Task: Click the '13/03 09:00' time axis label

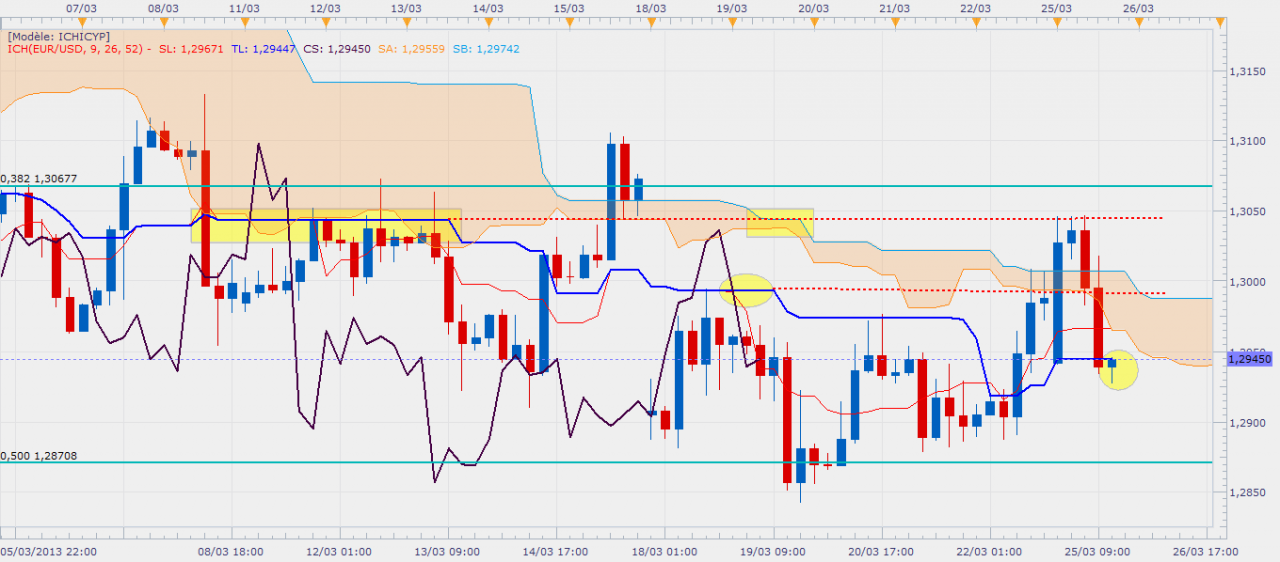Action: coord(448,551)
